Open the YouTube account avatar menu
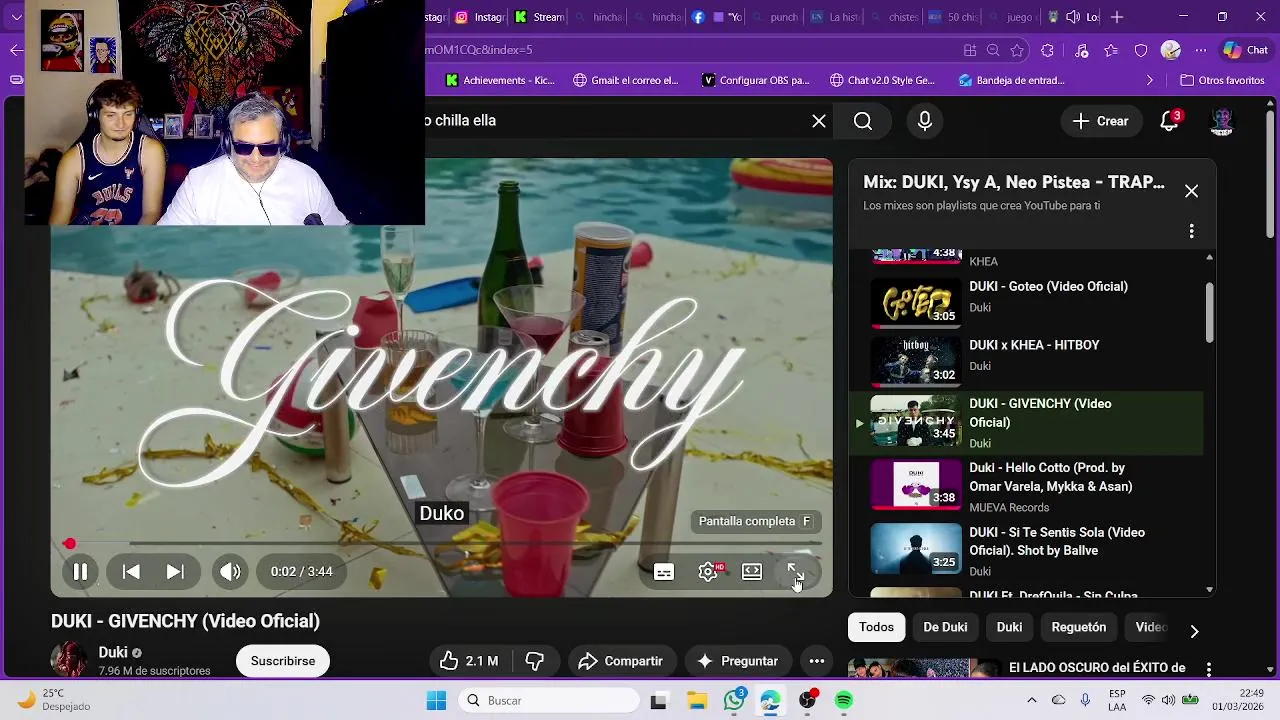Viewport: 1280px width, 720px height. coord(1222,121)
